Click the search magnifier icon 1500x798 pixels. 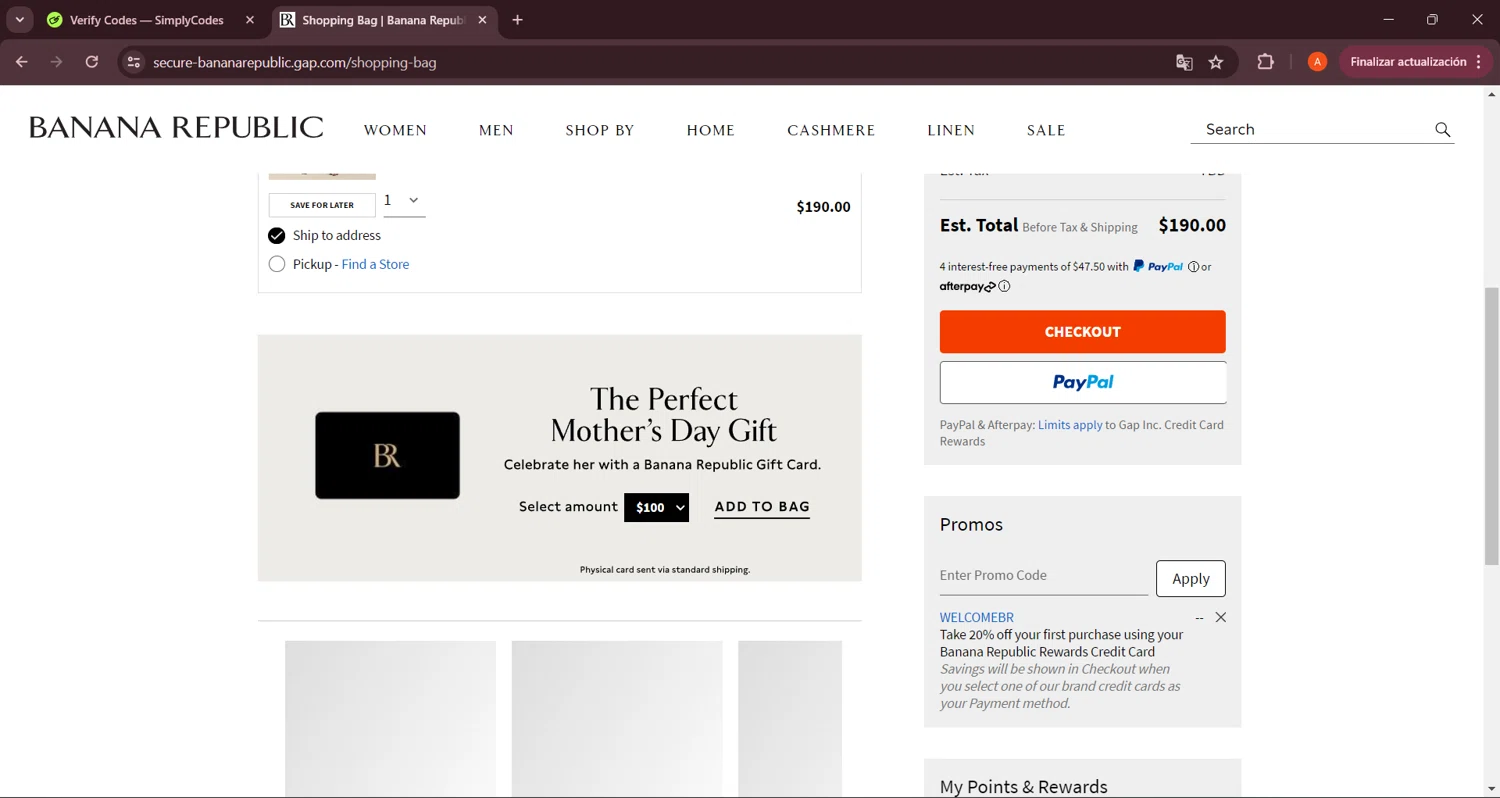1442,129
